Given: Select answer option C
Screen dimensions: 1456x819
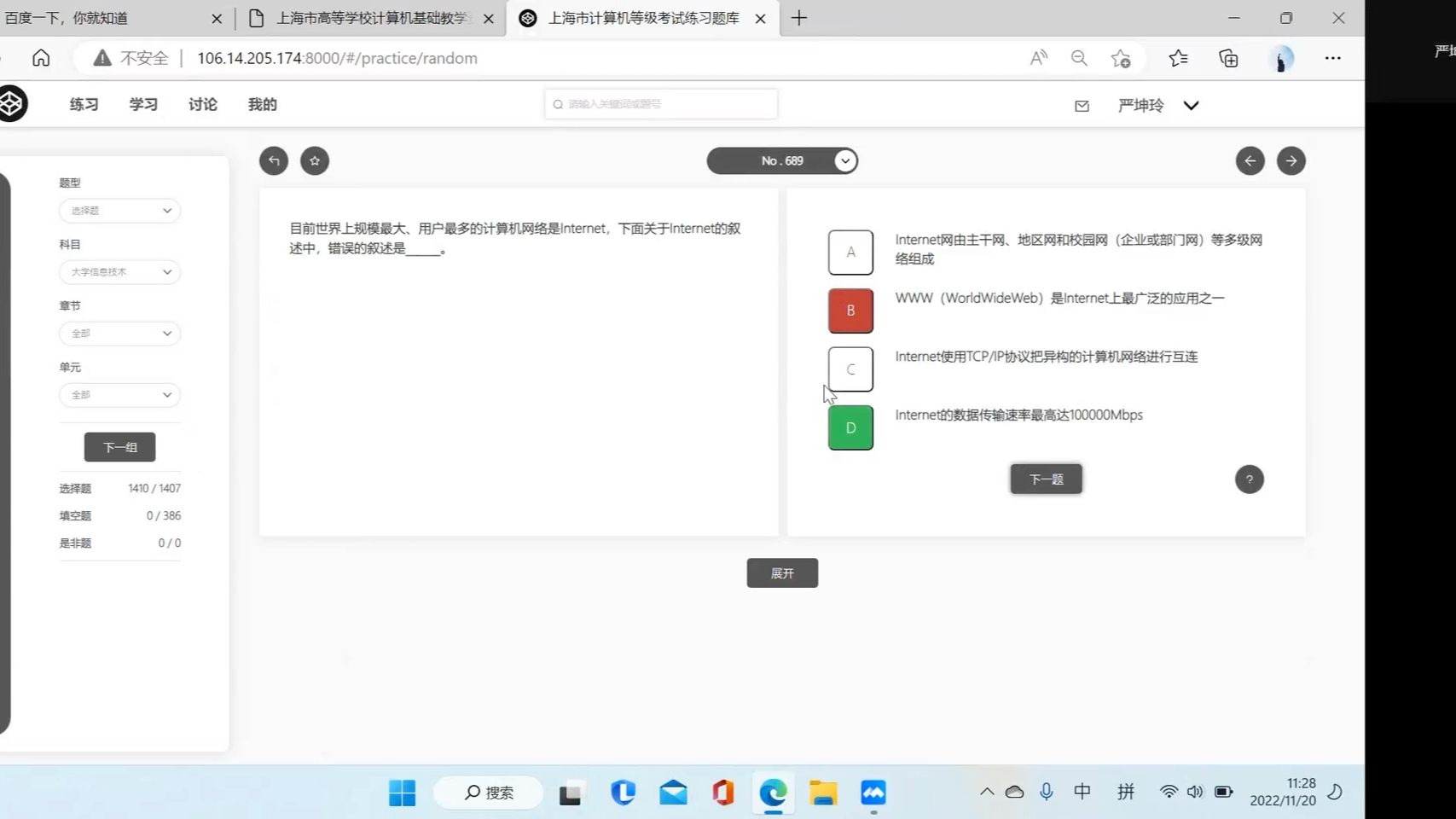Looking at the screenshot, I should (850, 369).
